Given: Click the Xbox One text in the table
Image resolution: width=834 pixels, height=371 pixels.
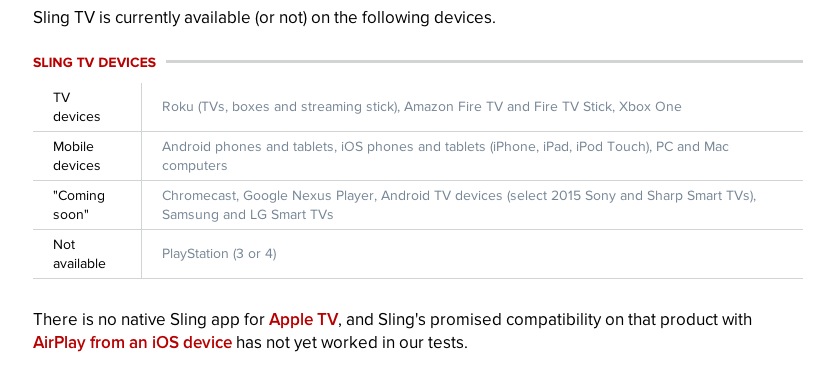Looking at the screenshot, I should tap(650, 107).
